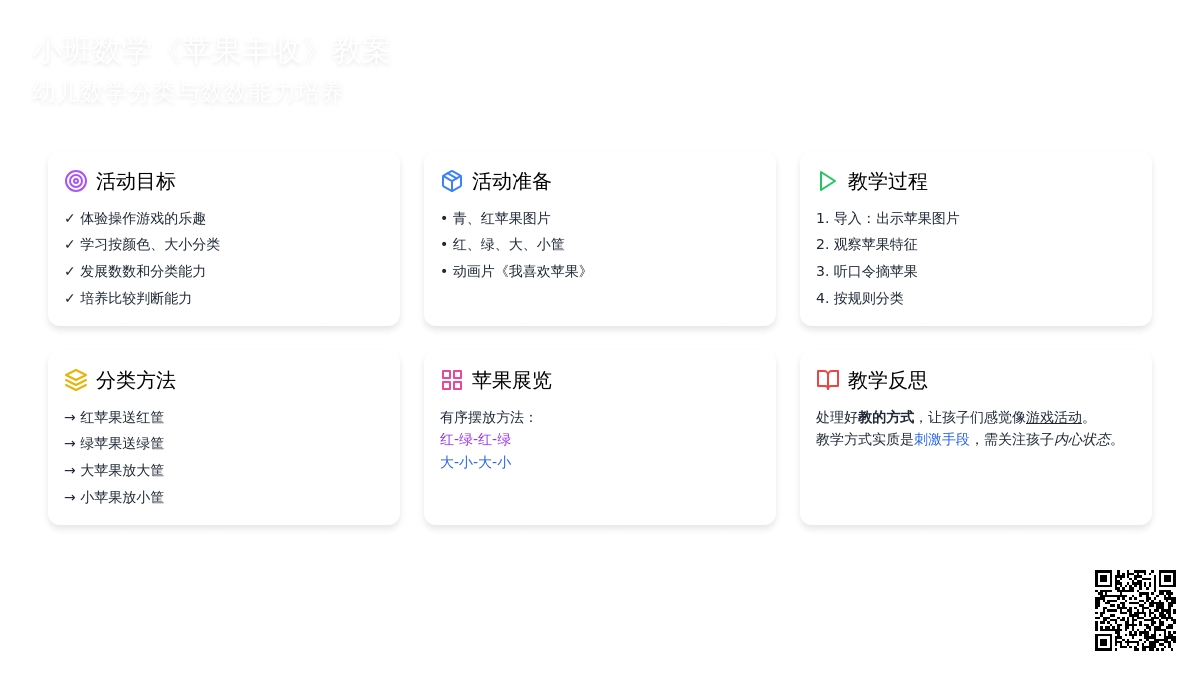The image size is (1200, 675).
Task: Click the 教学反思 card heading
Action: [887, 381]
